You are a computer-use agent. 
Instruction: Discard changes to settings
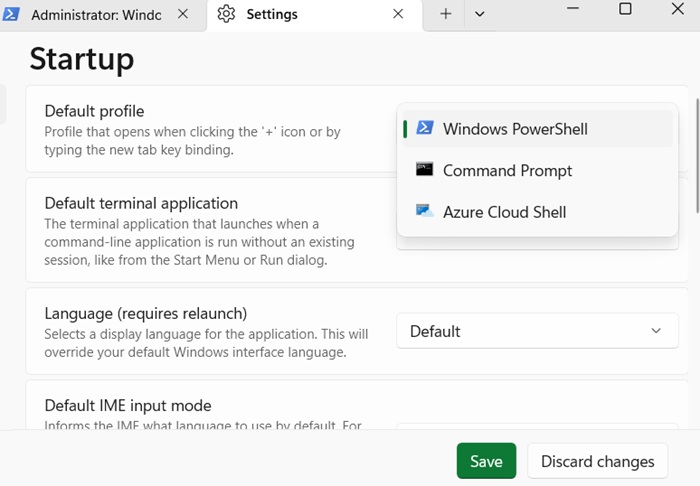click(597, 461)
